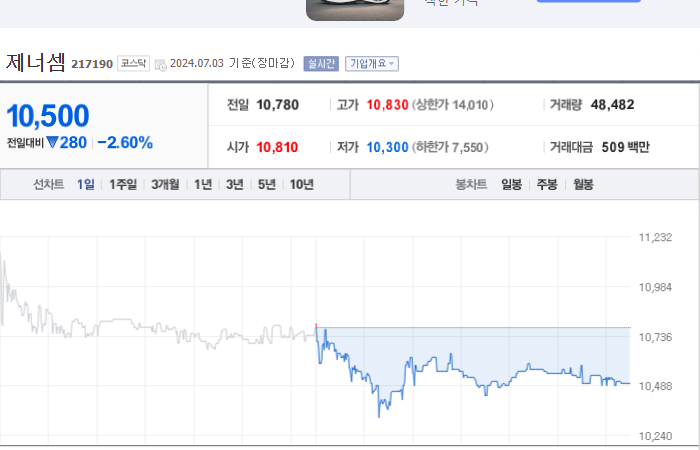
Task: Click the y-axis label 11,232
Action: [655, 238]
